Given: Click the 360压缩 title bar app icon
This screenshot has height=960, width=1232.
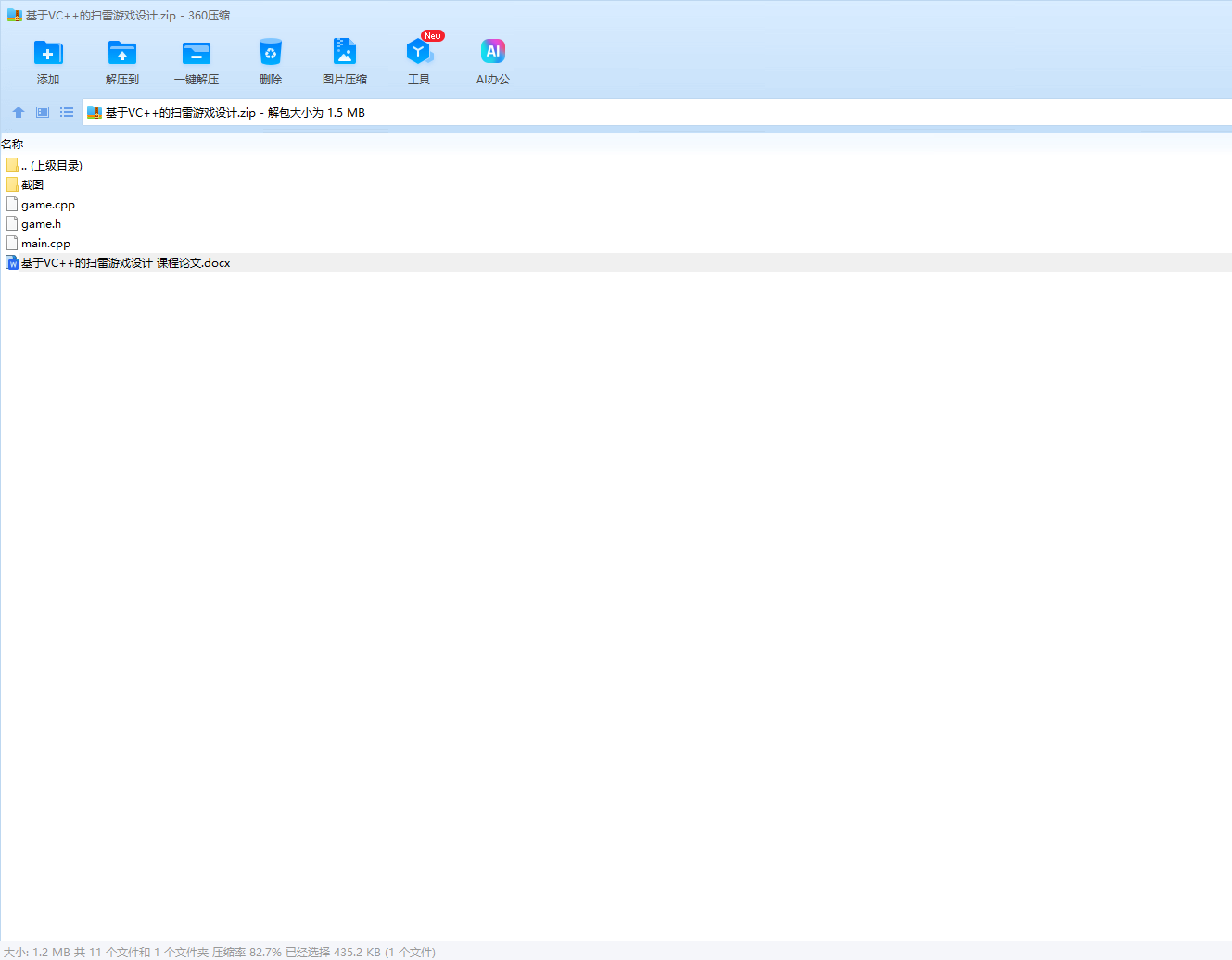Looking at the screenshot, I should [14, 16].
